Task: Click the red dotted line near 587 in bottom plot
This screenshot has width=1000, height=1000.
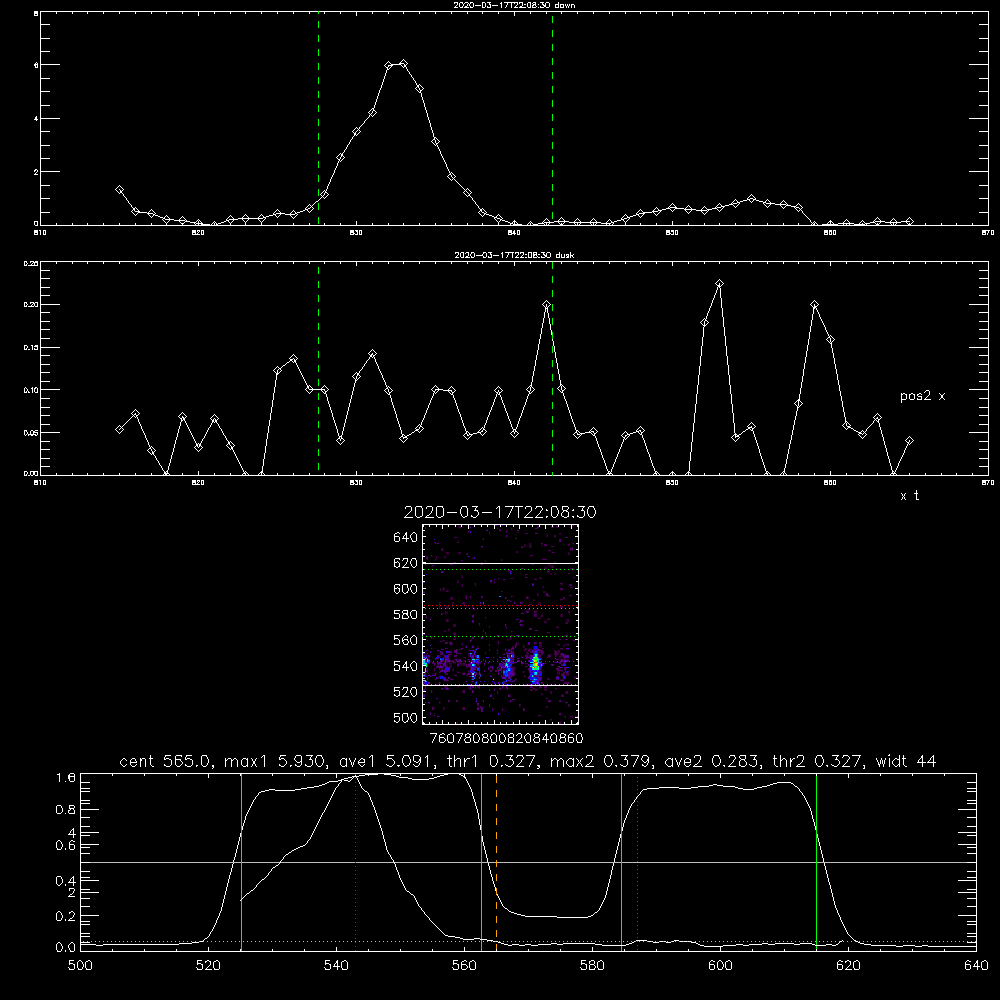Action: click(637, 861)
